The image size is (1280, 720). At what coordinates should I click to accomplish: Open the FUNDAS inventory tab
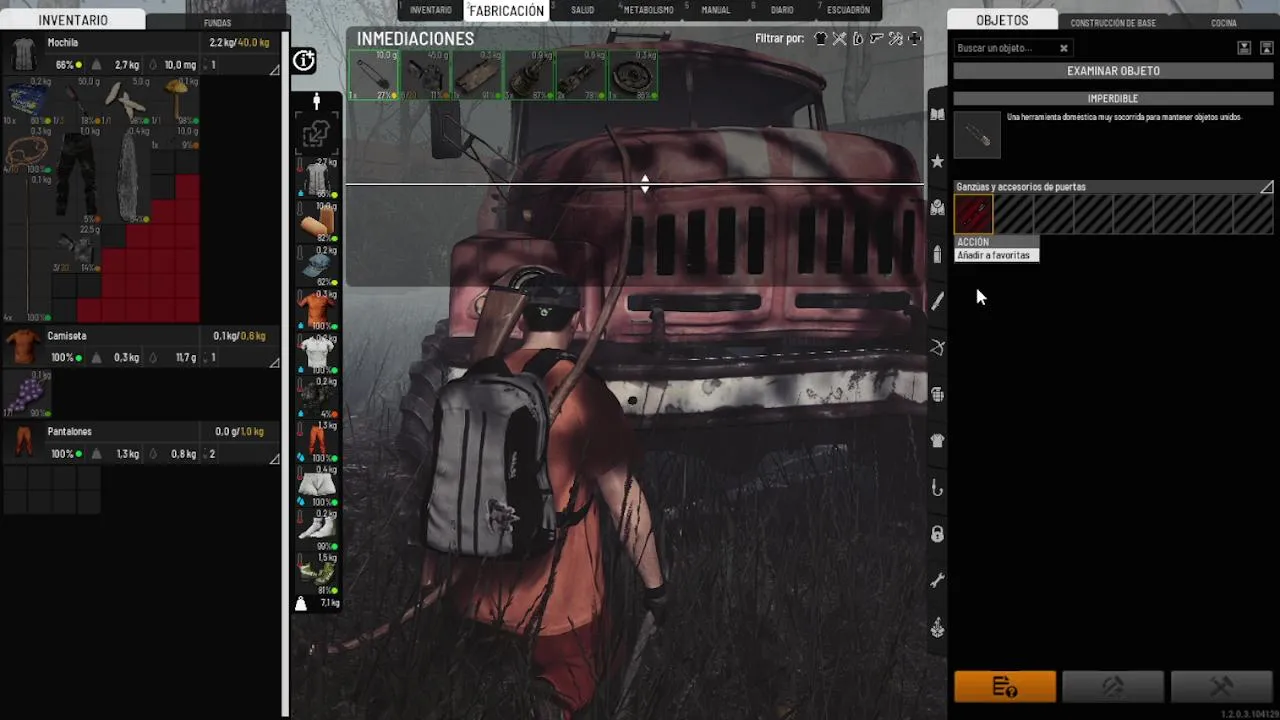coord(217,23)
